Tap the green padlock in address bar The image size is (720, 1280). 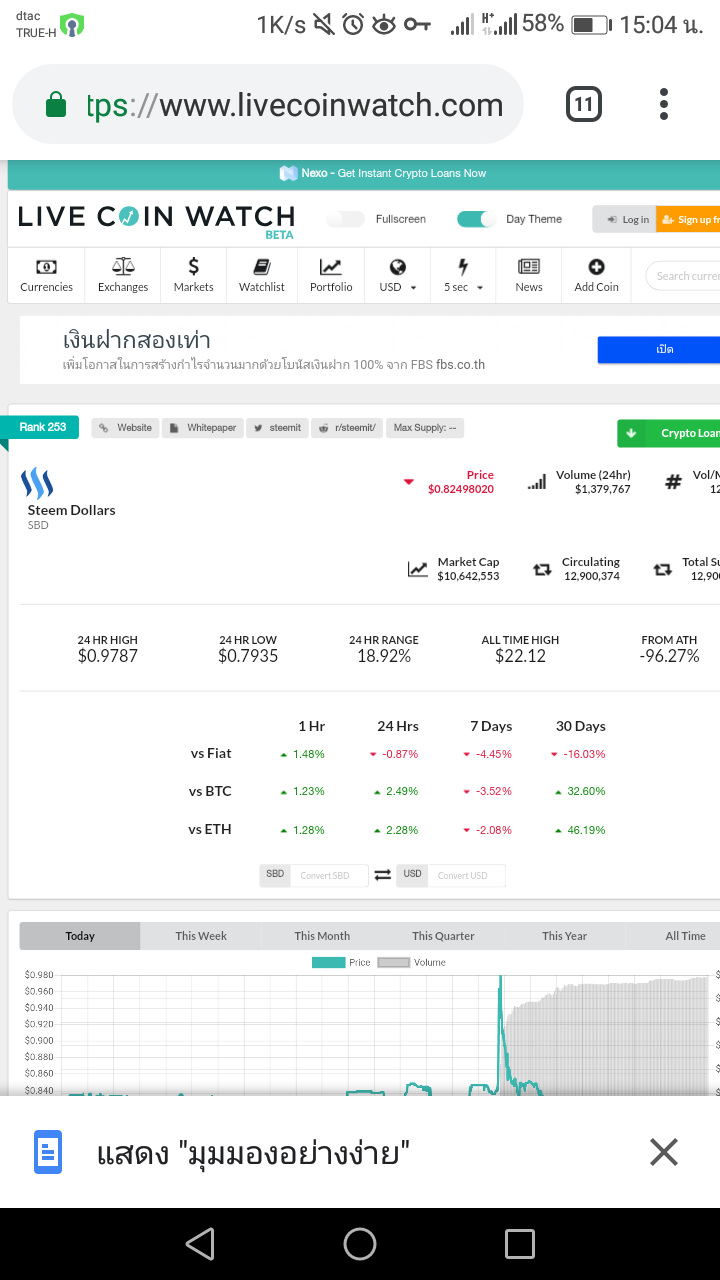click(56, 104)
